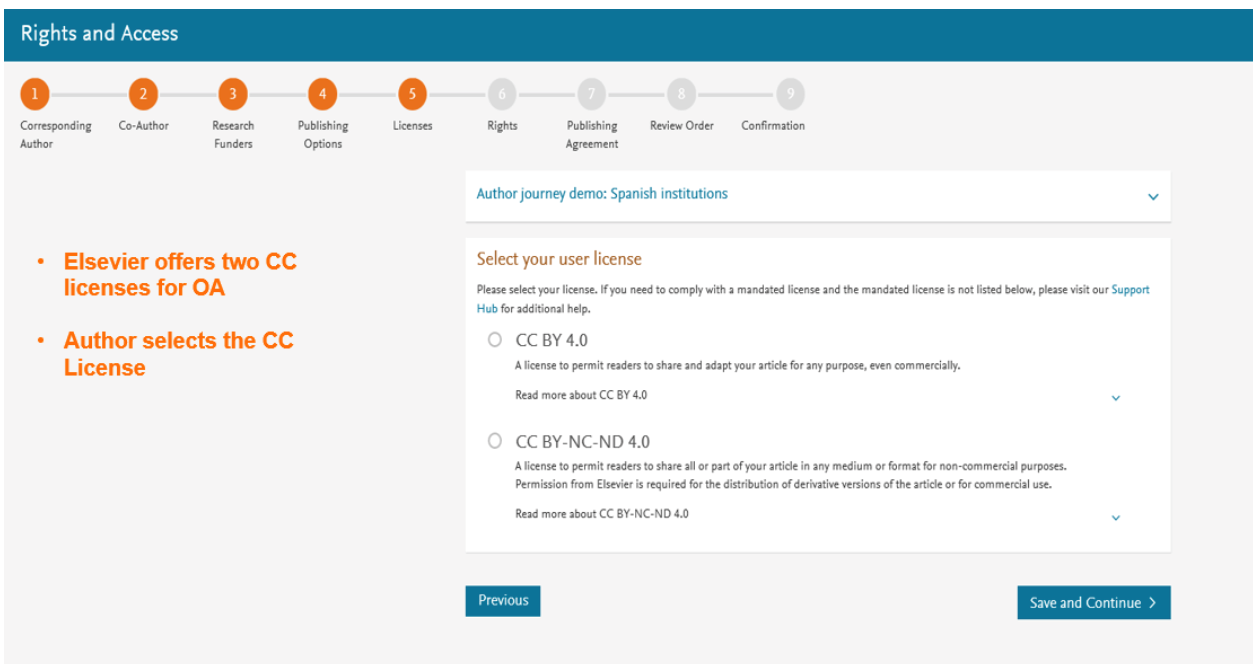Click the progress line between steps 5 and 6
1254x672 pixels.
pyautogui.click(x=457, y=93)
